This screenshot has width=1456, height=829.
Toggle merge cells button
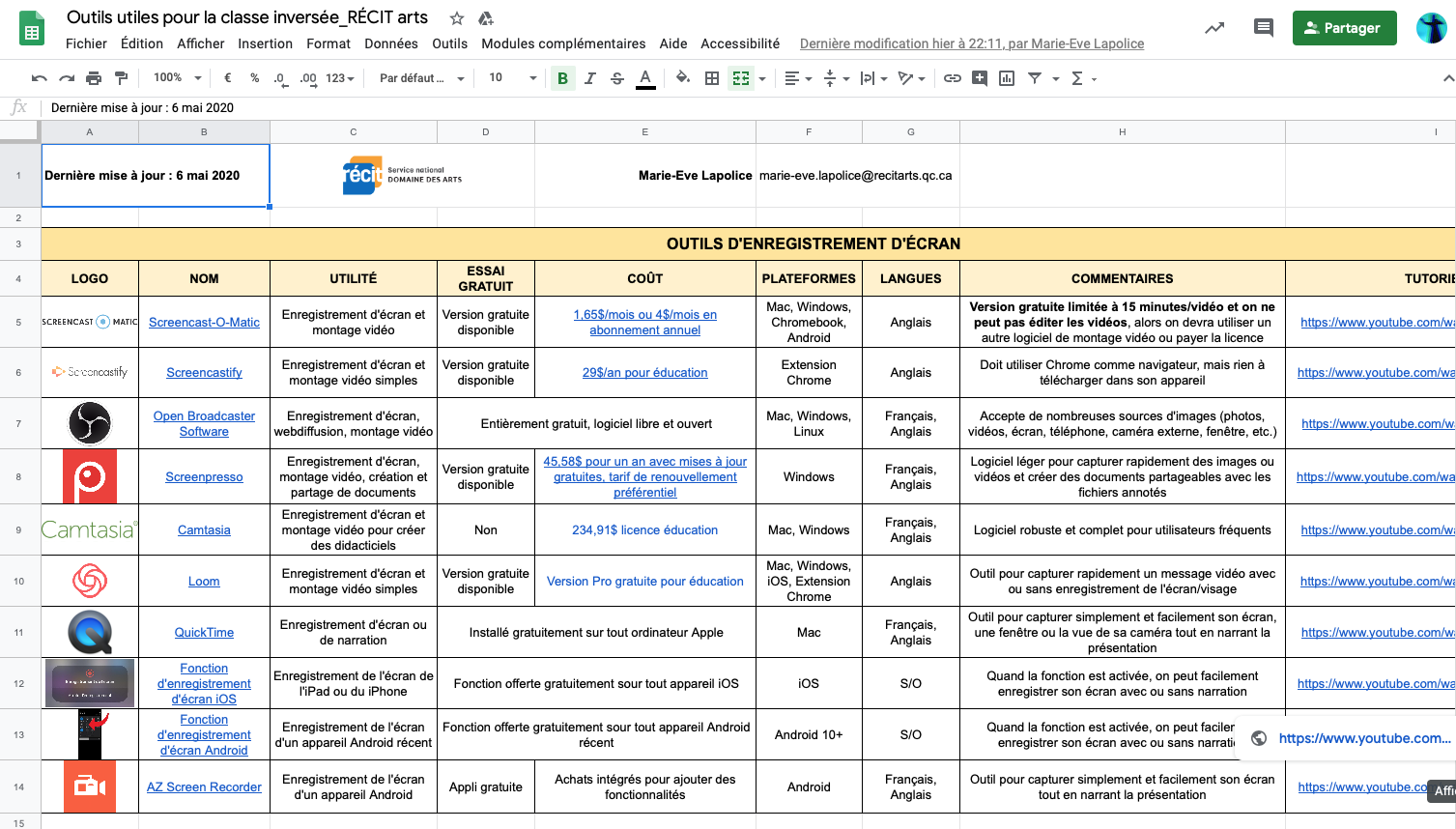(x=741, y=78)
